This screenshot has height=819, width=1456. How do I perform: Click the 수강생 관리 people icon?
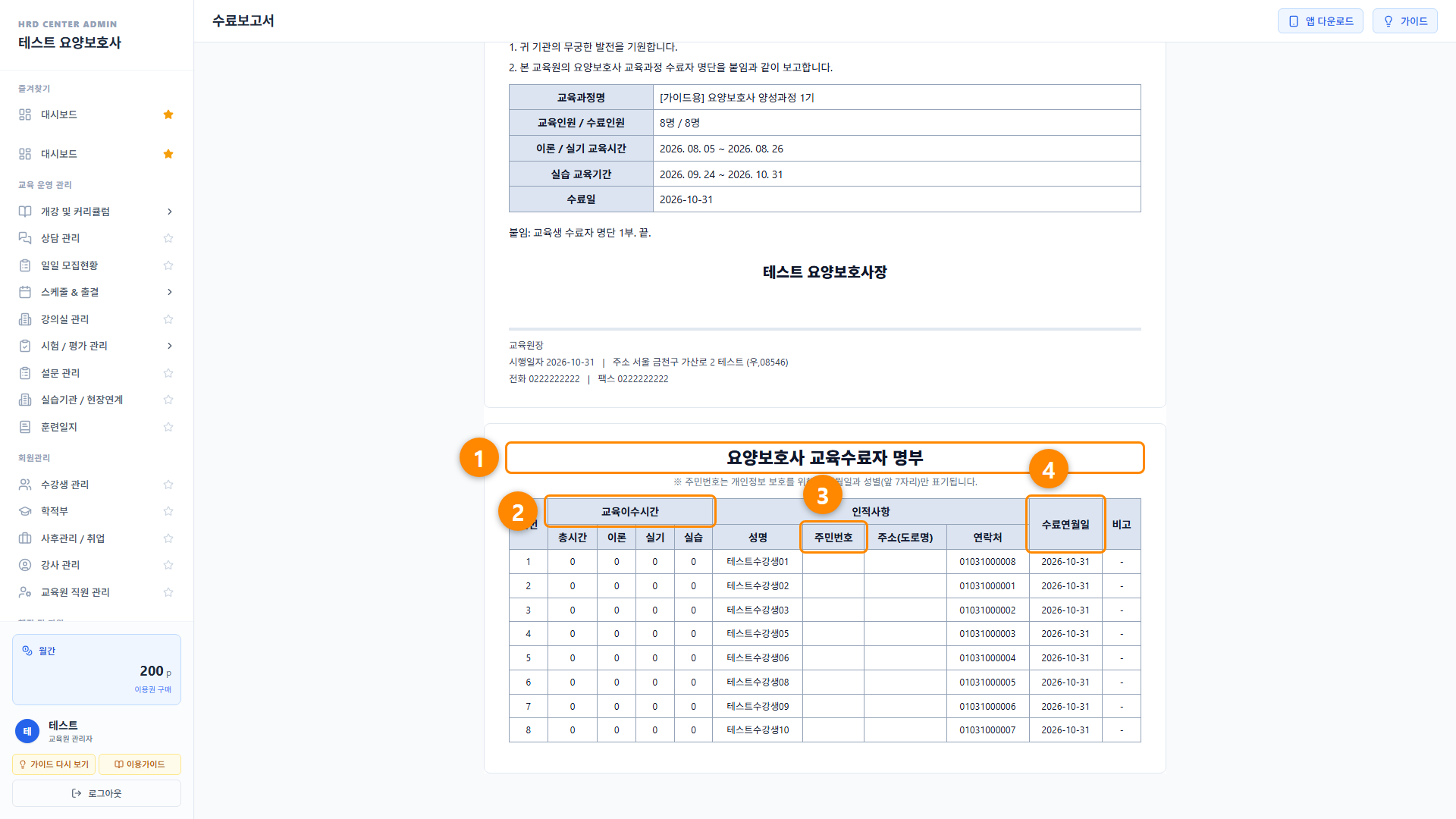pyautogui.click(x=25, y=485)
